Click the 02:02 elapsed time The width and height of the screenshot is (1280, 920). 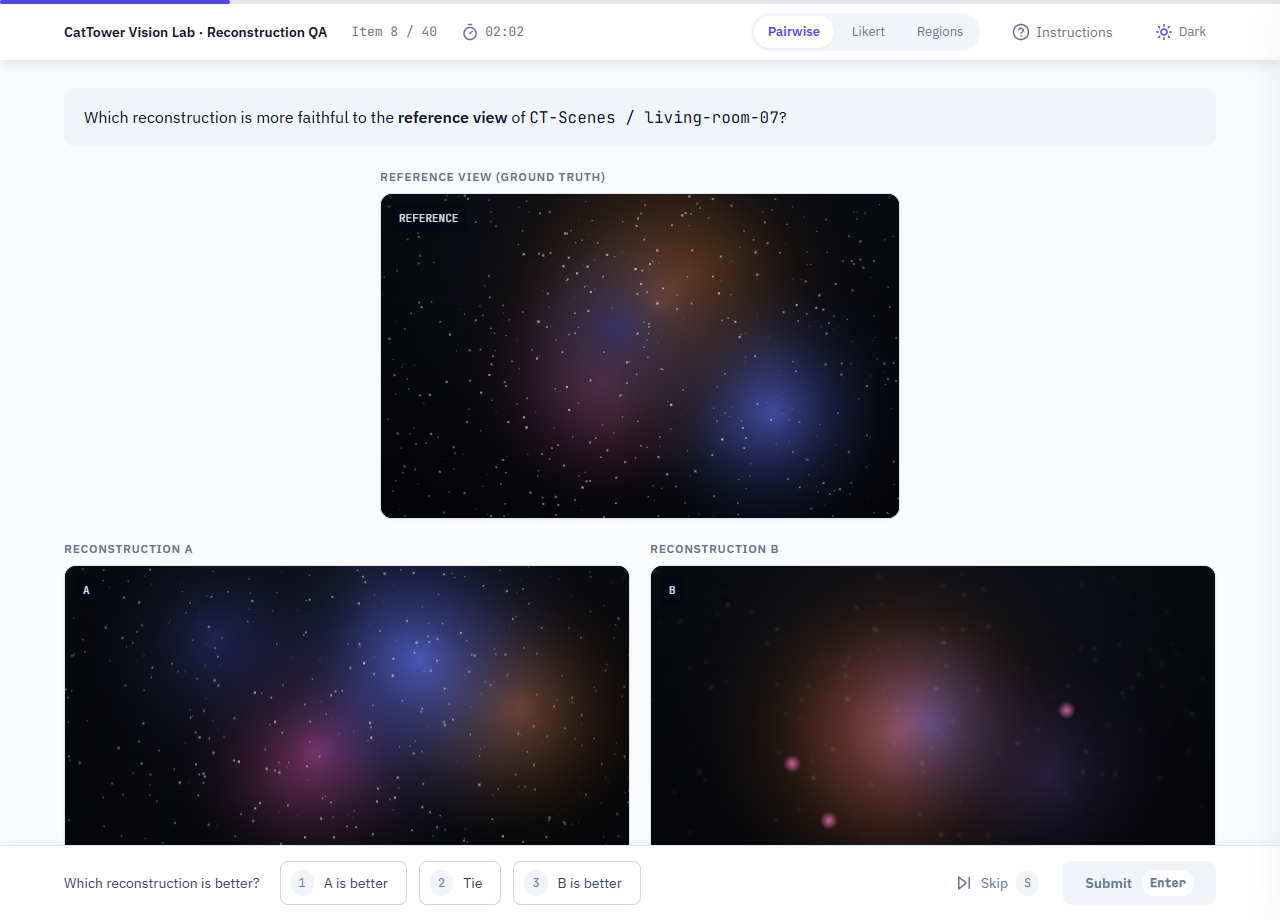[504, 32]
